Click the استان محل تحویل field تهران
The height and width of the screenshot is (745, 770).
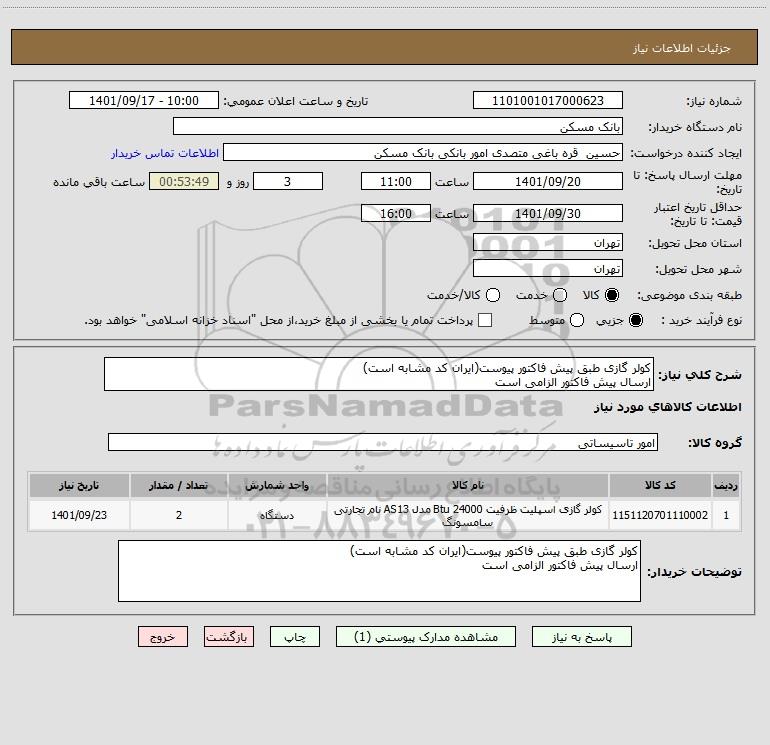548,242
